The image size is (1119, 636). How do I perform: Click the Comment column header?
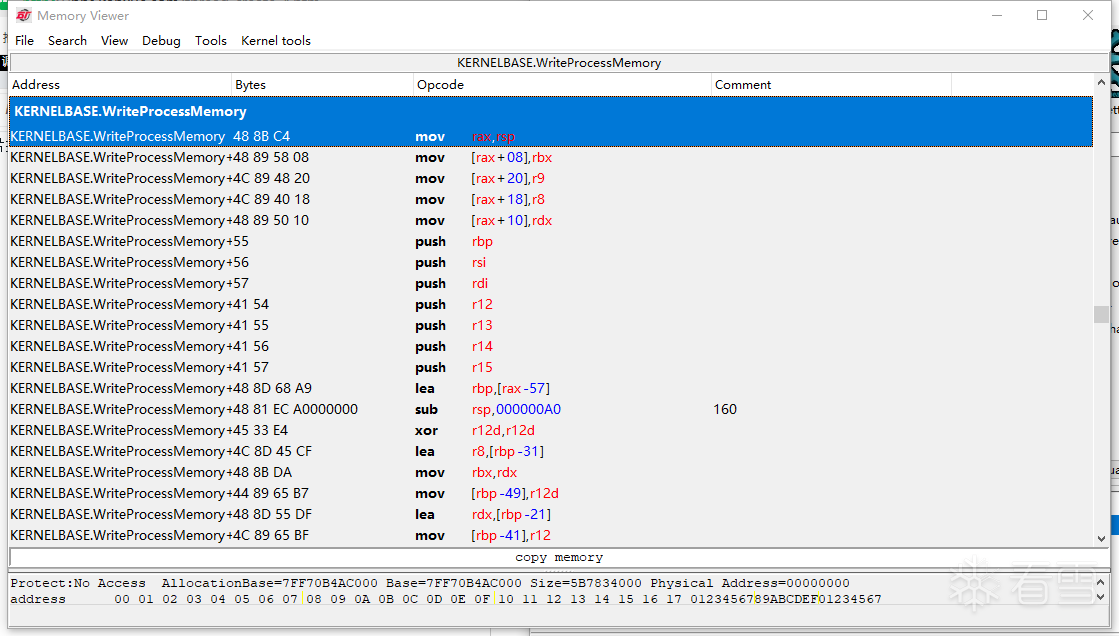(x=831, y=85)
